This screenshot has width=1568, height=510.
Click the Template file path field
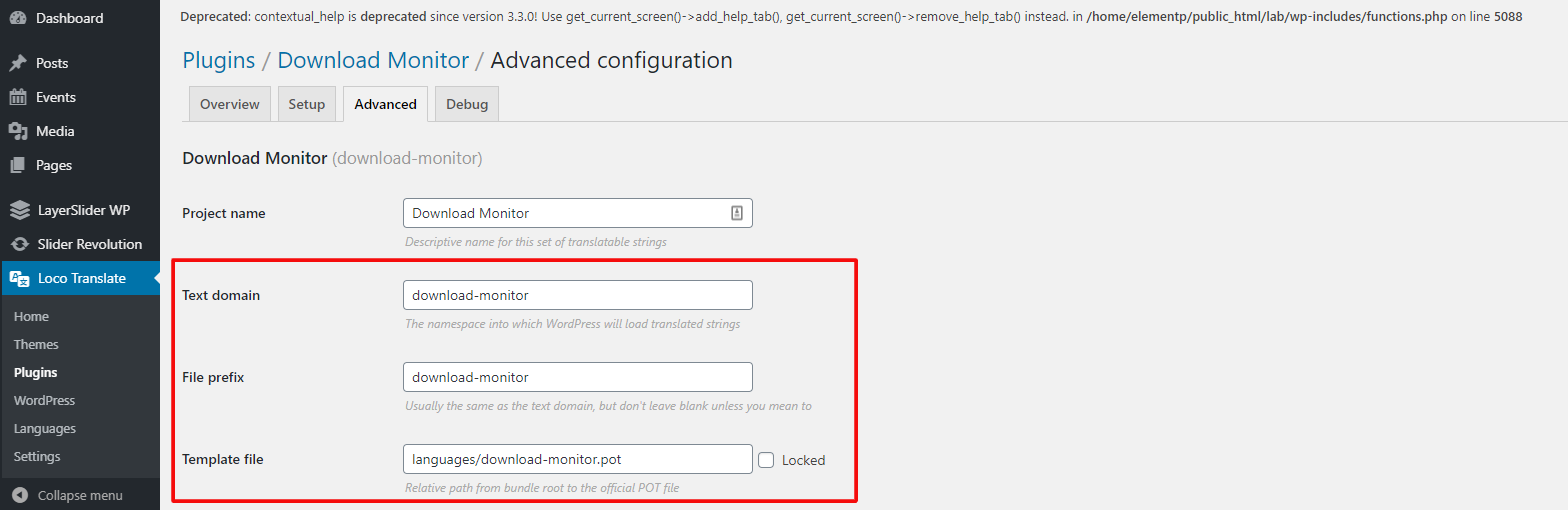pos(577,459)
